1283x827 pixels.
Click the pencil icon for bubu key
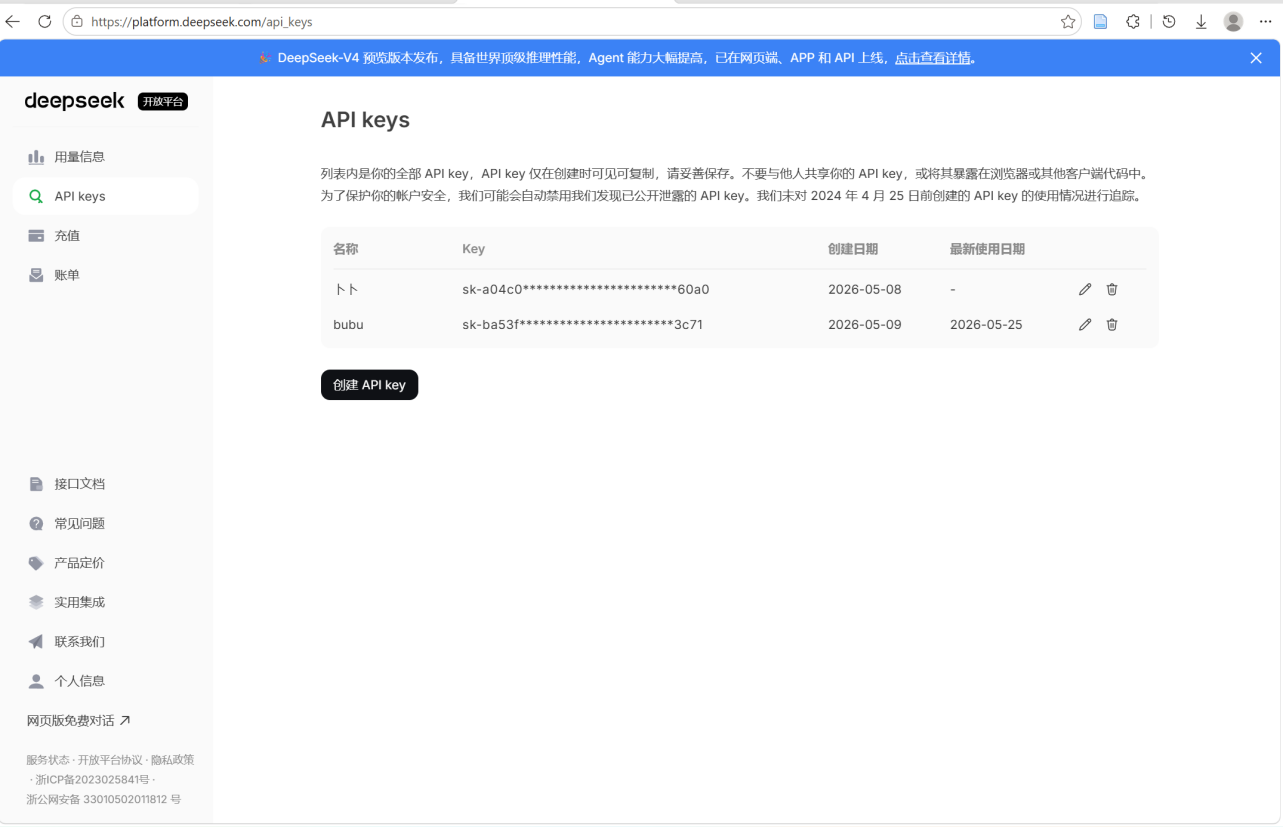1085,324
